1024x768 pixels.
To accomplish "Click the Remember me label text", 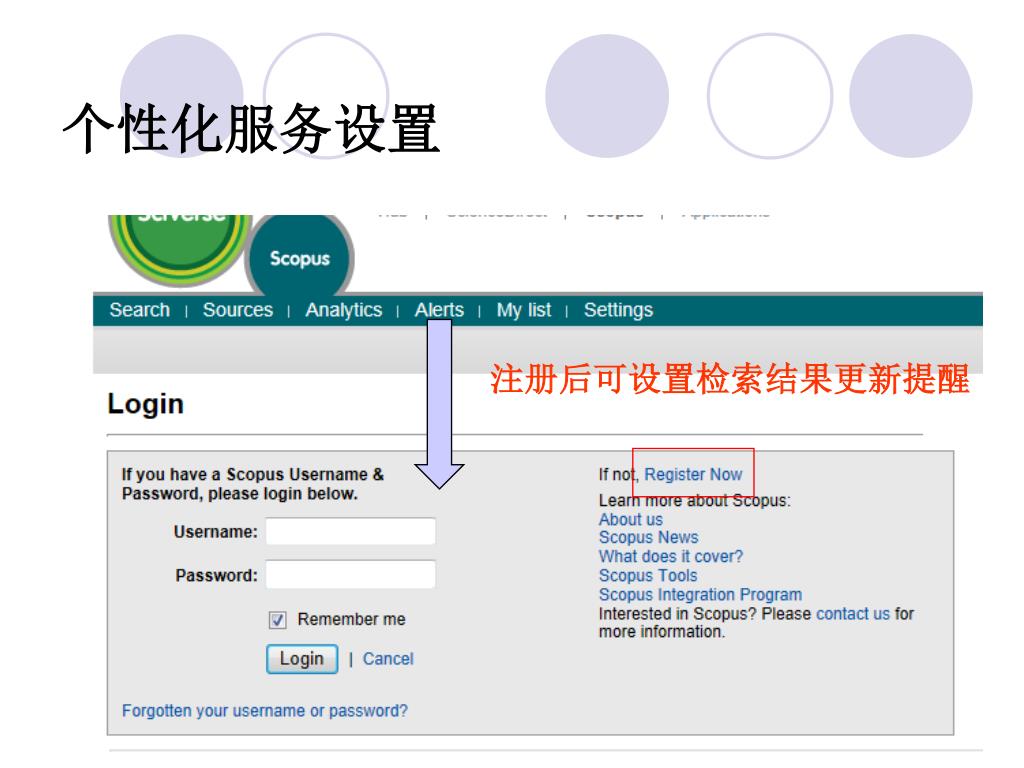I will tap(351, 619).
